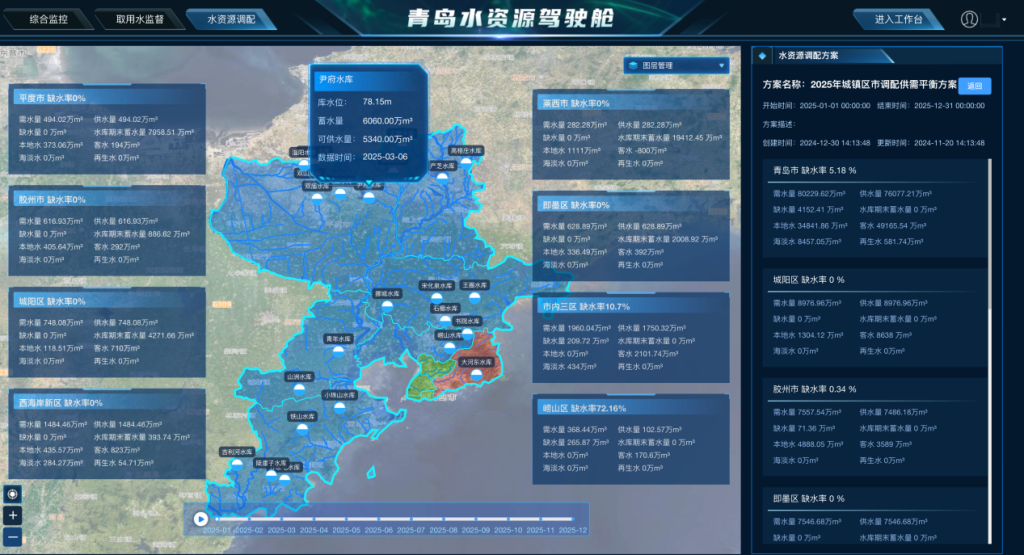Open the 高格庄水库 reservoir marker
Screen dimensions: 1024x555
pos(466,162)
